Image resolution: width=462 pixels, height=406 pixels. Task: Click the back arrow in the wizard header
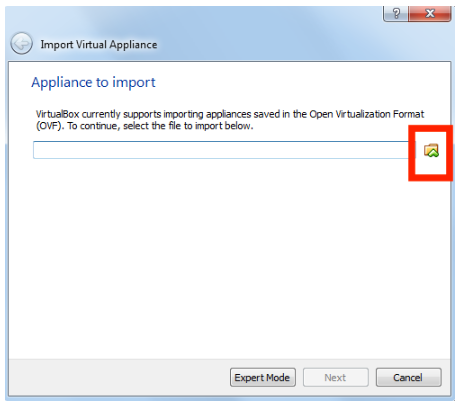[x=21, y=43]
